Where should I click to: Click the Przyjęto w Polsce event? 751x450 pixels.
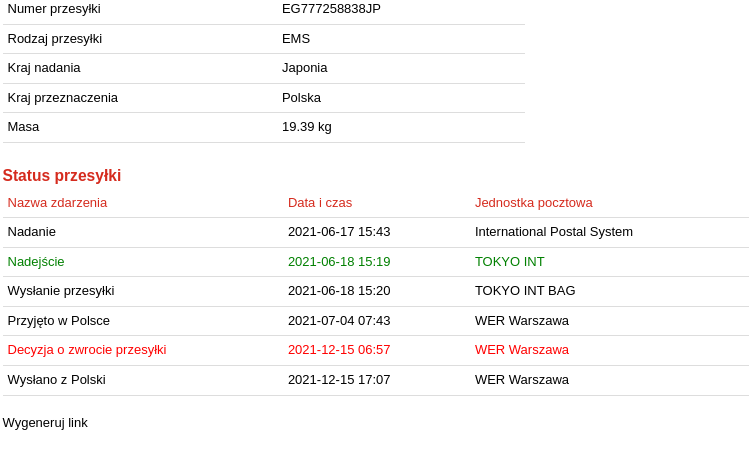[x=59, y=321]
